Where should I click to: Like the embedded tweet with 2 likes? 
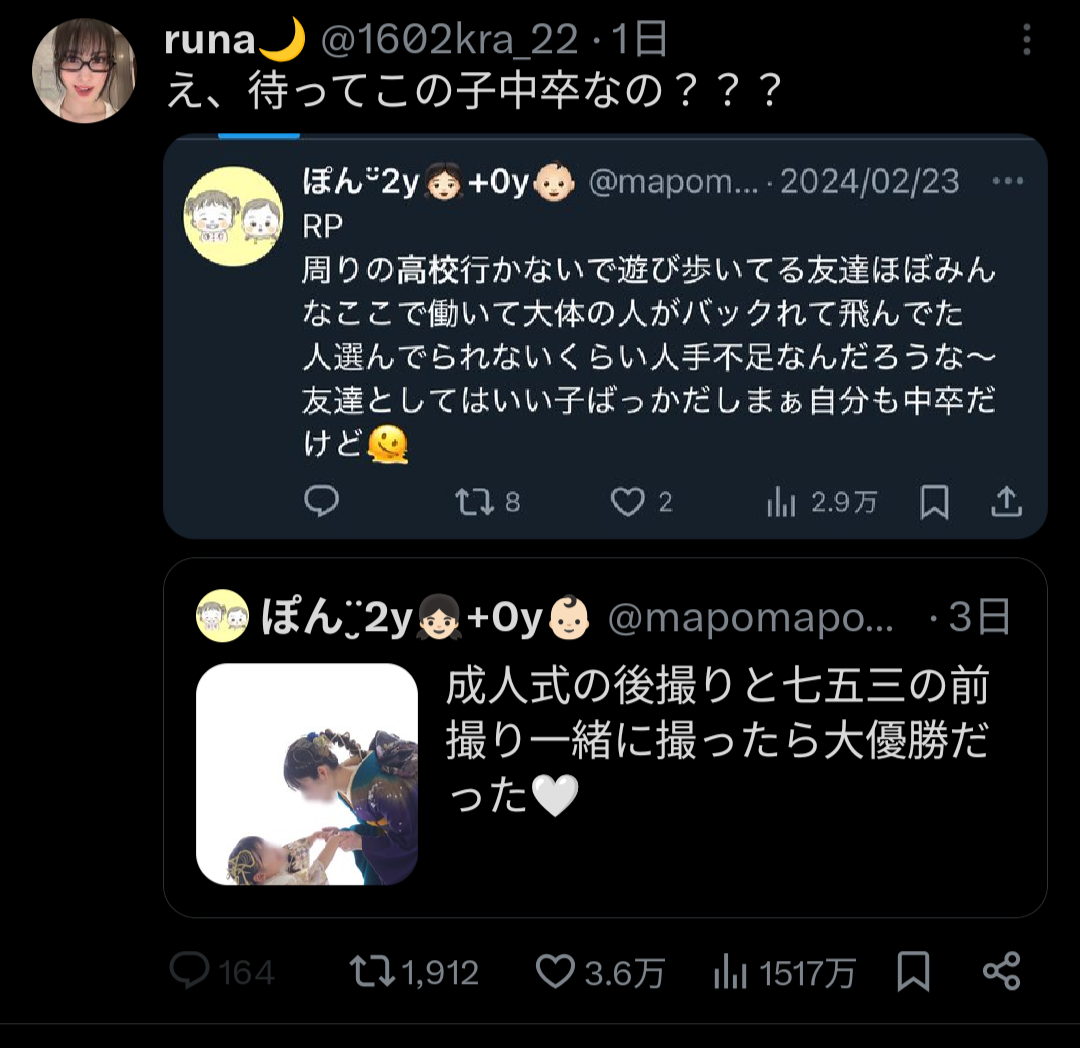coord(627,502)
